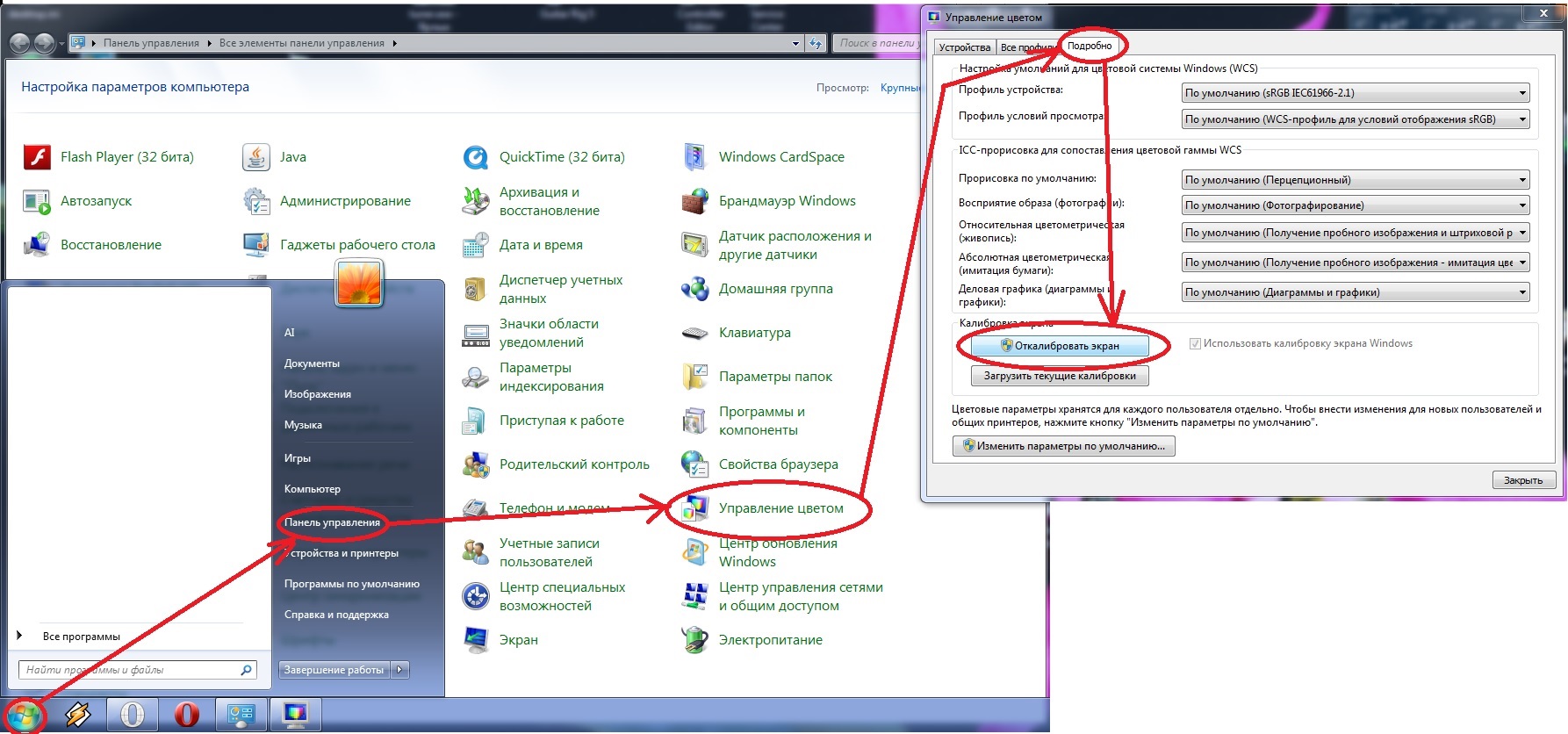The height and width of the screenshot is (734, 1568).
Task: Open the Экран icon
Action: point(476,640)
